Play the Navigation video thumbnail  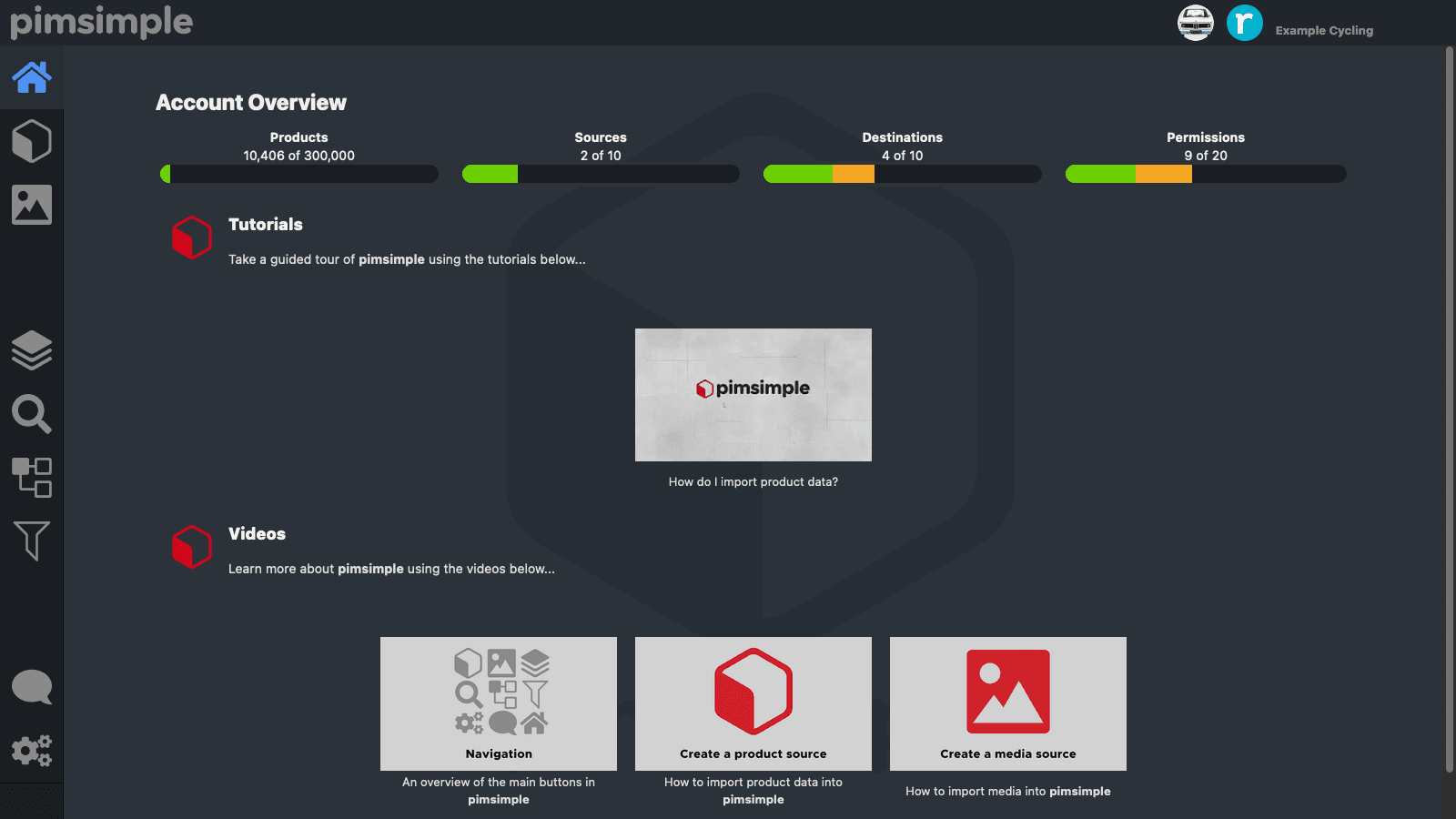[498, 703]
